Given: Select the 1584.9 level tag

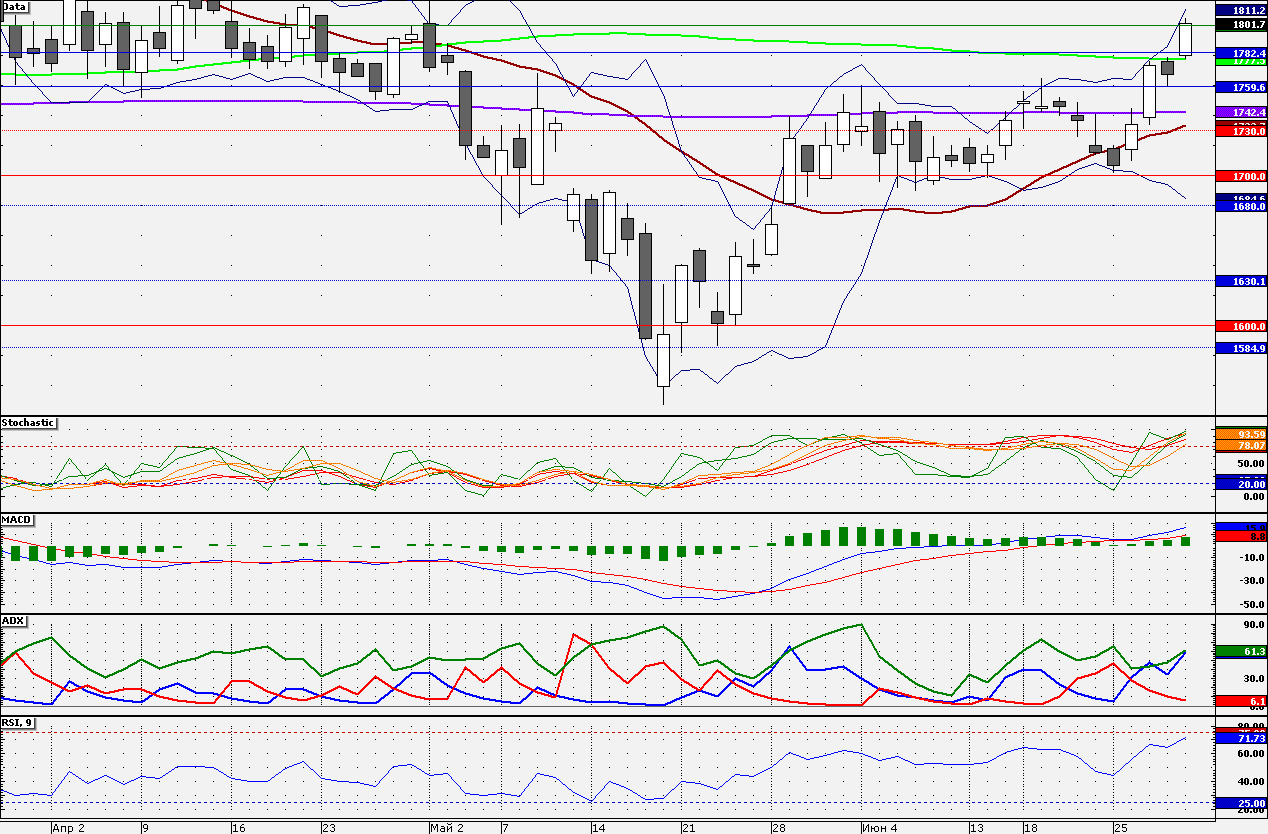Looking at the screenshot, I should point(1241,348).
